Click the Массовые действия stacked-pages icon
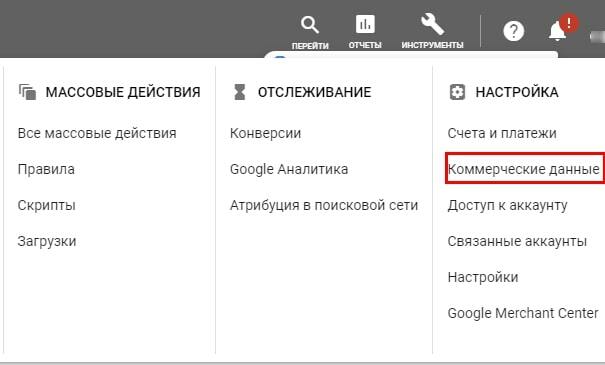Viewport: 605px width, 365px height. (x=27, y=92)
